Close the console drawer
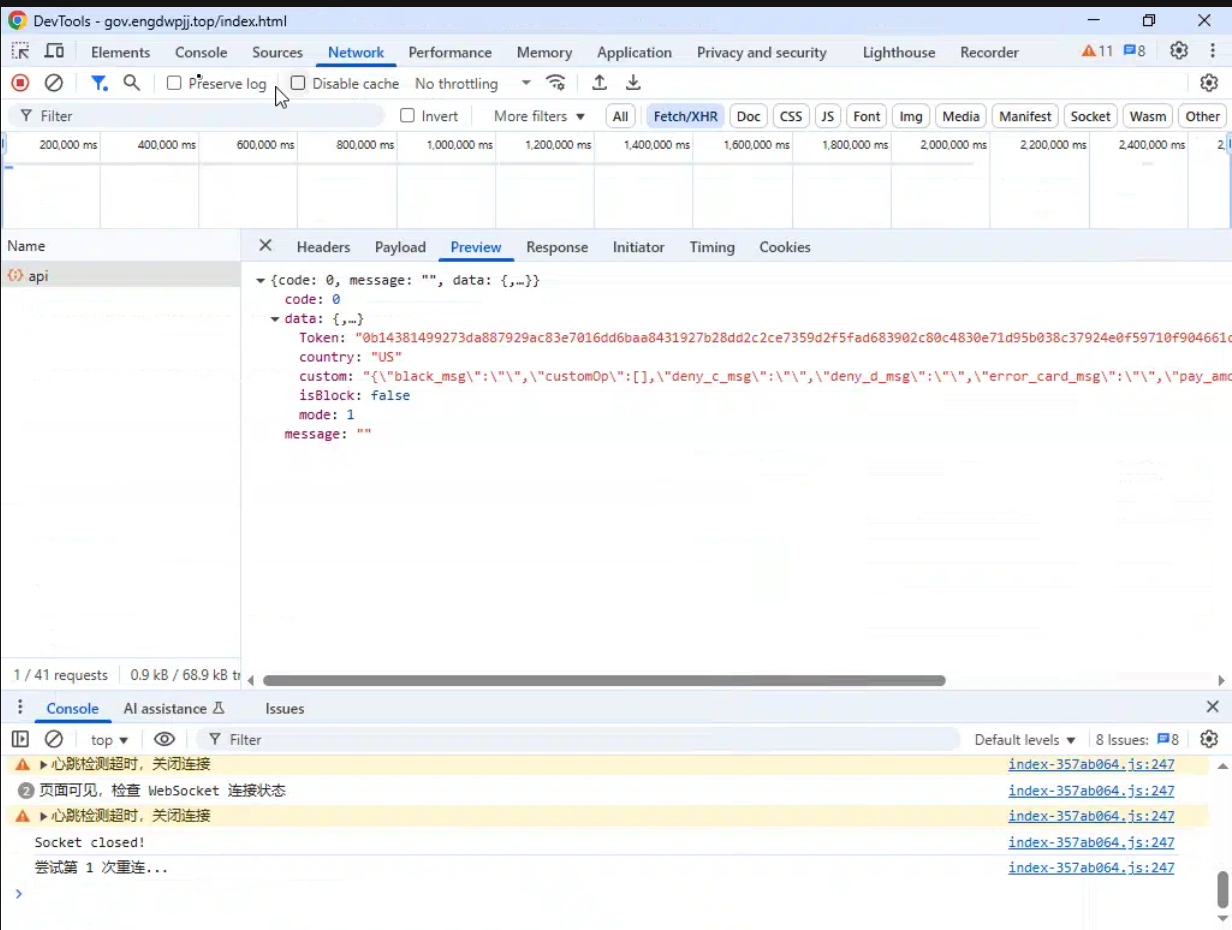 tap(1212, 707)
